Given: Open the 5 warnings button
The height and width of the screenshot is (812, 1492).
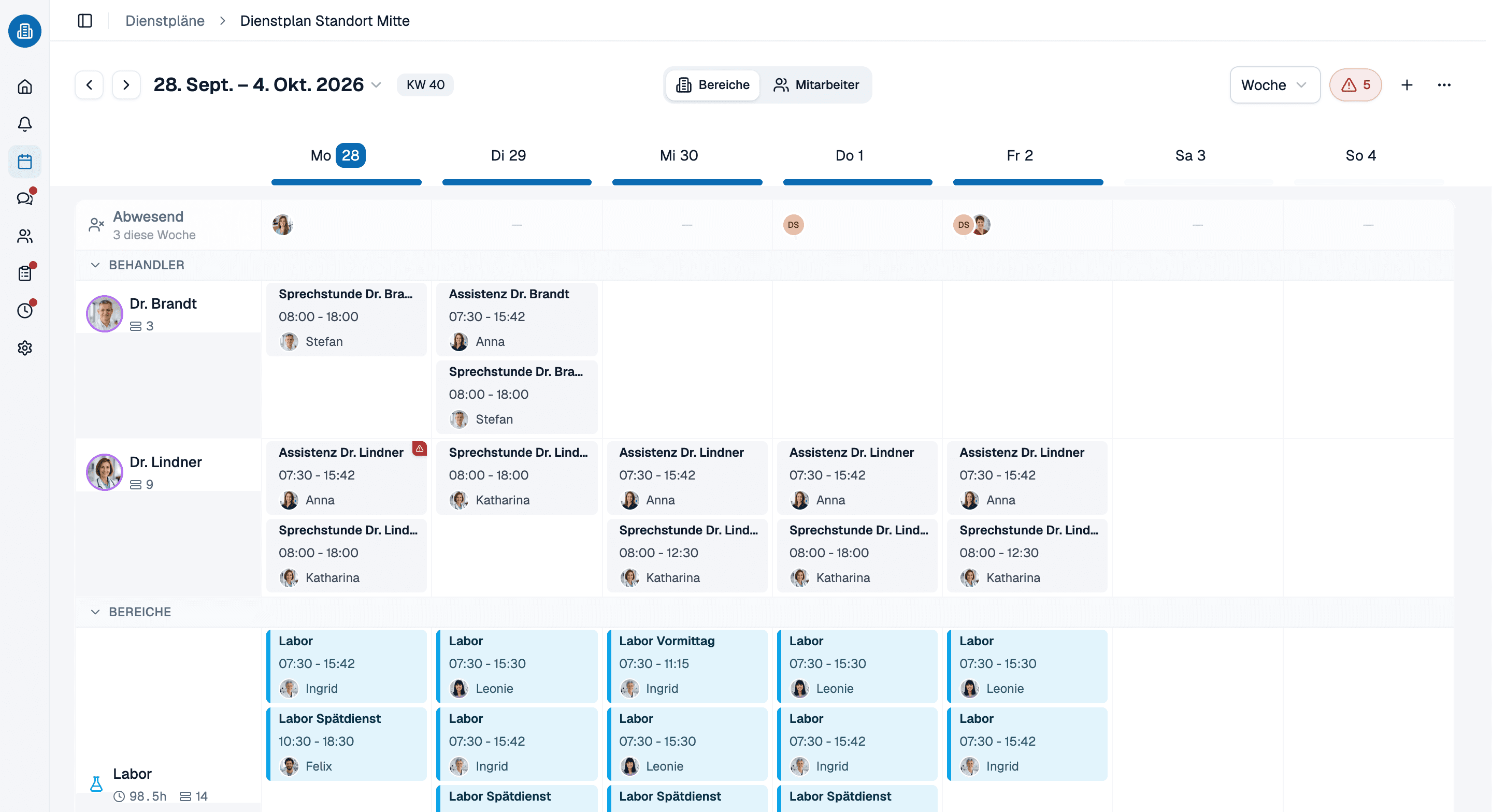Looking at the screenshot, I should click(x=1355, y=85).
